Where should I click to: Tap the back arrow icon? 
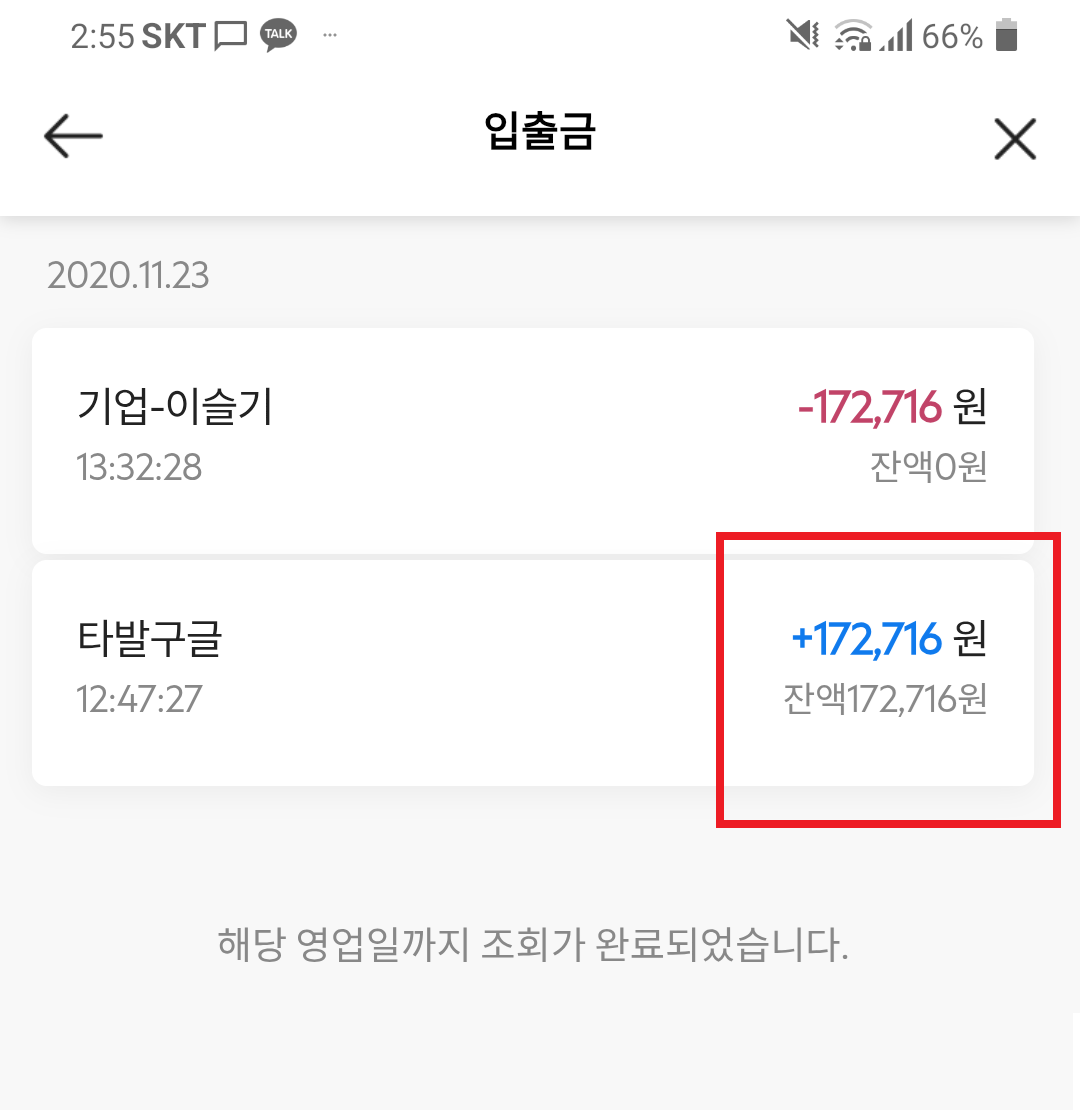point(73,136)
